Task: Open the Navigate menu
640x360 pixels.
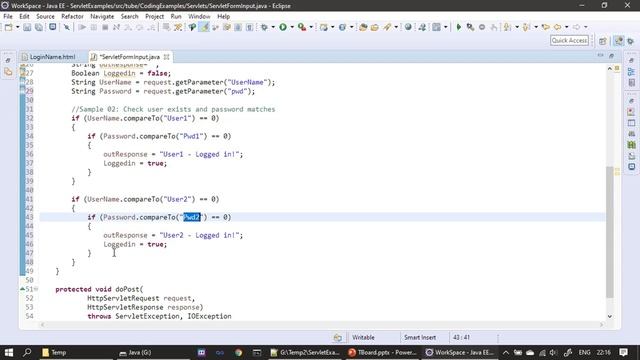Action: click(x=102, y=16)
